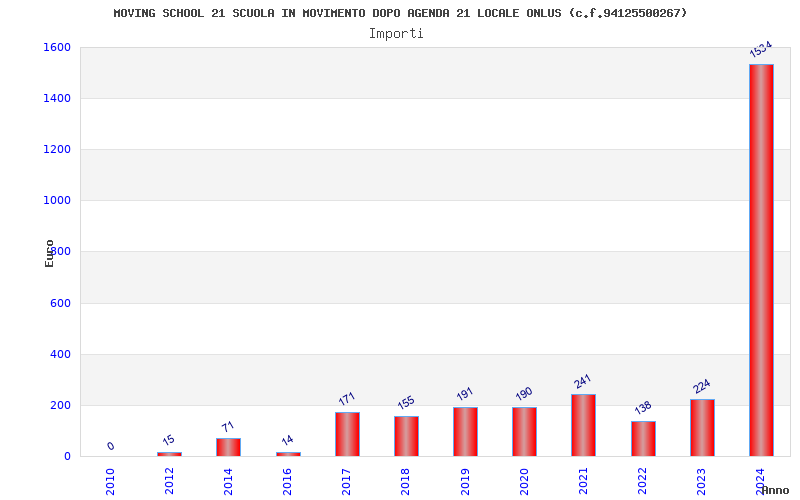Click the MOVING SCHOOL 21 chart title
800x500 pixels.
[x=400, y=13]
